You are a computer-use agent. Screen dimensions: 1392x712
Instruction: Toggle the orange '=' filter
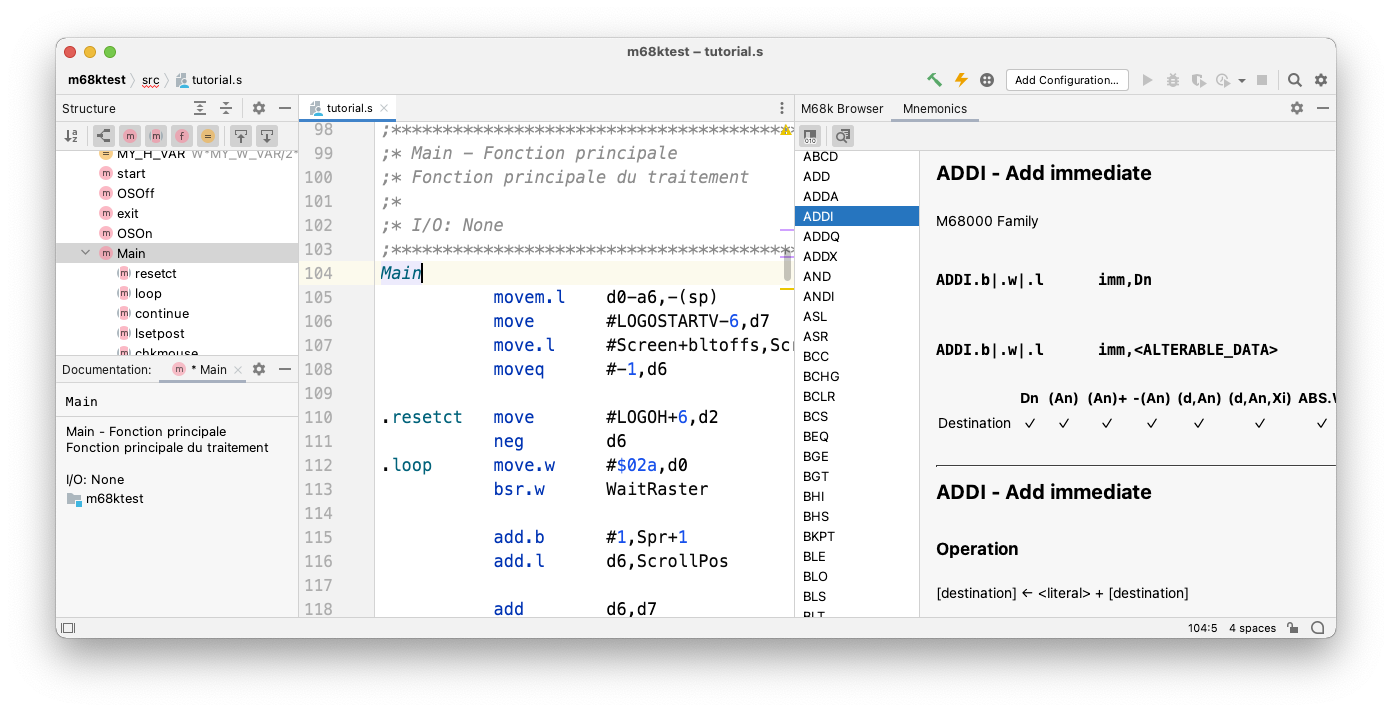tap(208, 136)
